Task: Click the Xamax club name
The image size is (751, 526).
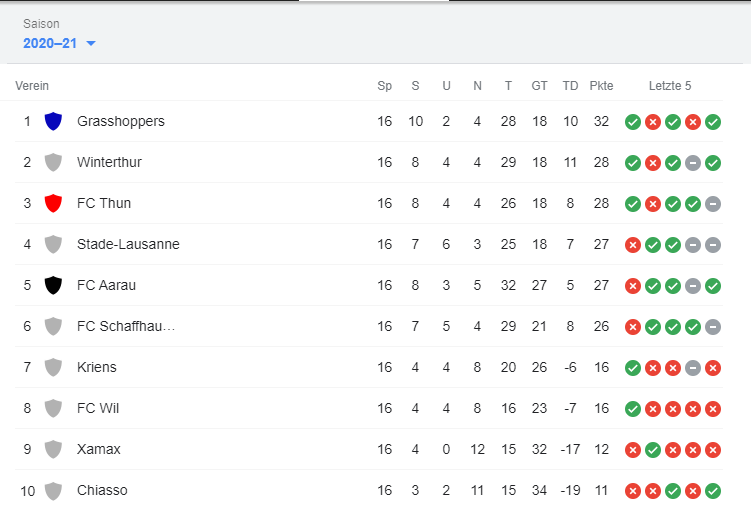Action: click(99, 449)
